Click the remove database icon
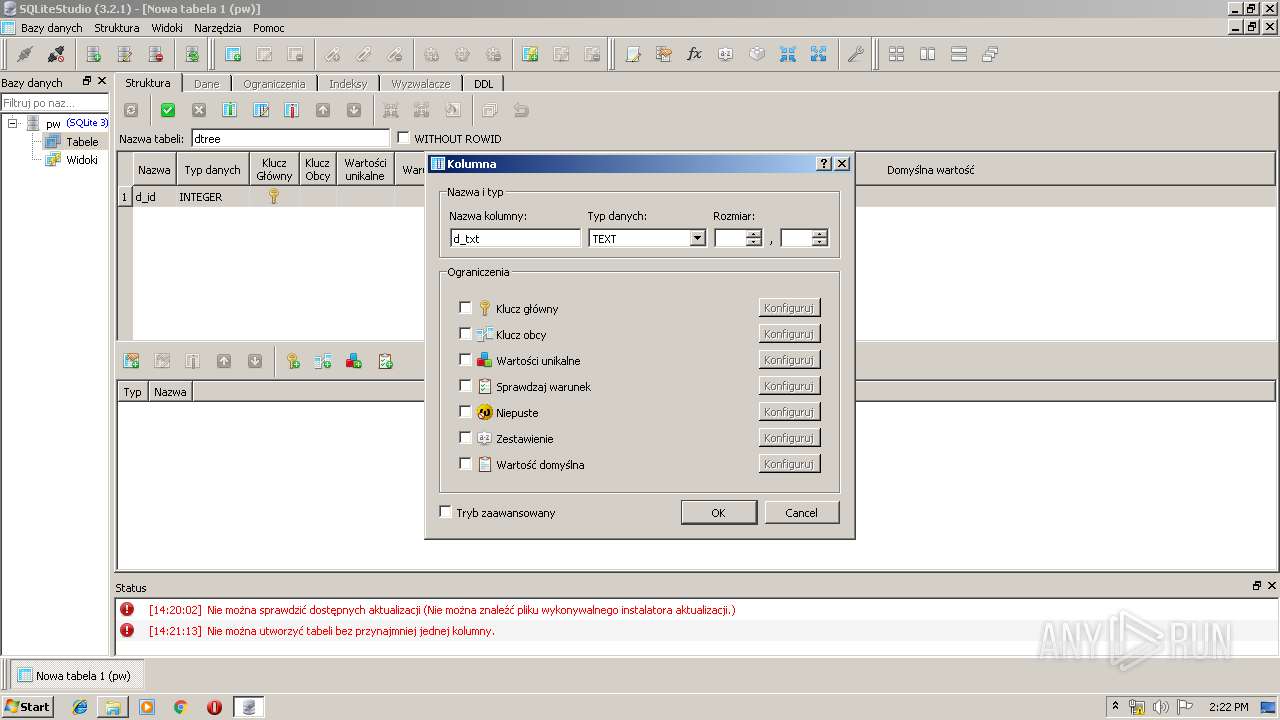The image size is (1280, 720). pos(155,54)
